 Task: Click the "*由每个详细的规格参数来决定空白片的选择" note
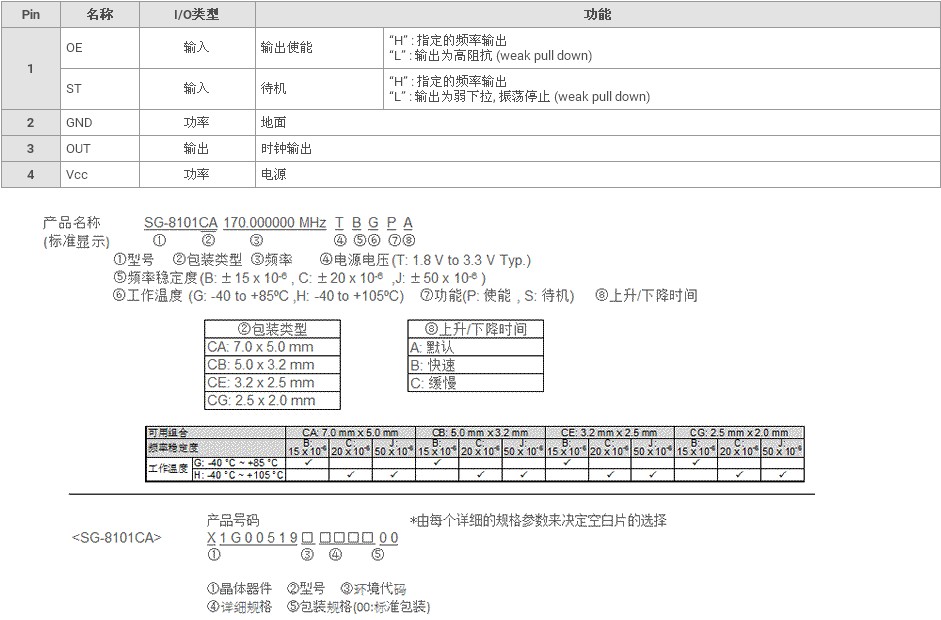[538, 520]
